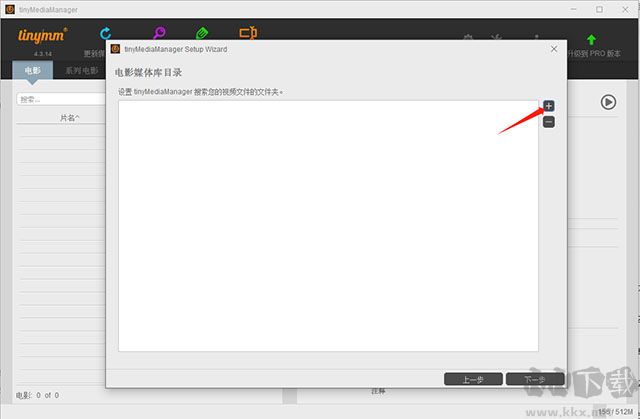Click the blue update sources refresh icon

point(105,33)
